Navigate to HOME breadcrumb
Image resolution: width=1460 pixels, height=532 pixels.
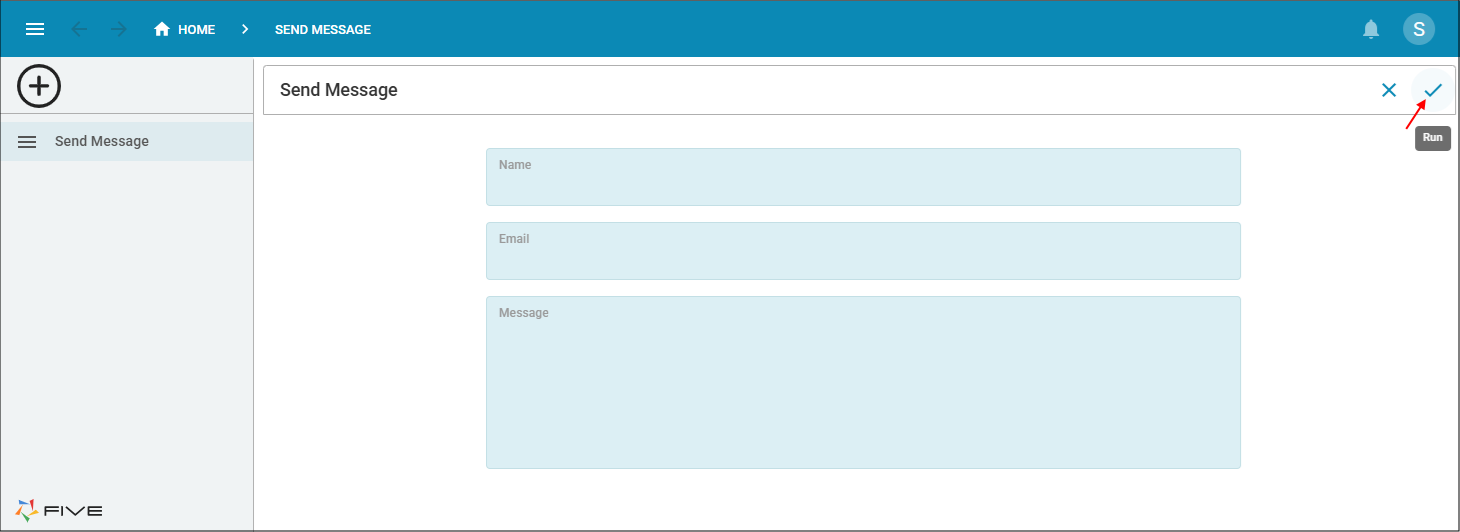[x=196, y=30]
